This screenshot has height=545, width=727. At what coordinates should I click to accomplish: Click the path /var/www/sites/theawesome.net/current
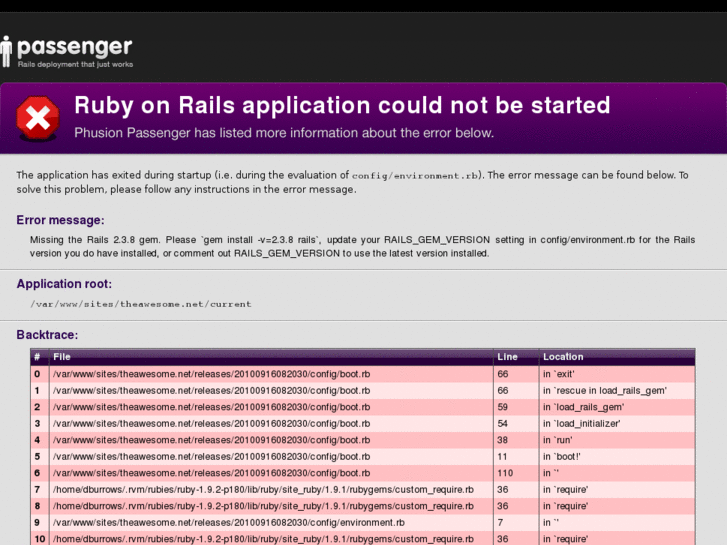pos(141,304)
